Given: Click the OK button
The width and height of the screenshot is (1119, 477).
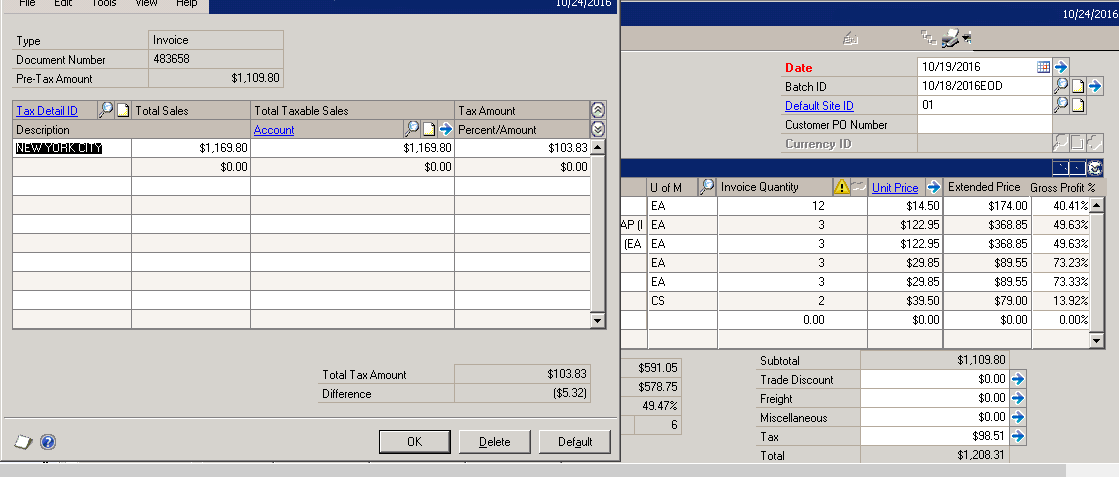Looking at the screenshot, I should pyautogui.click(x=415, y=441).
